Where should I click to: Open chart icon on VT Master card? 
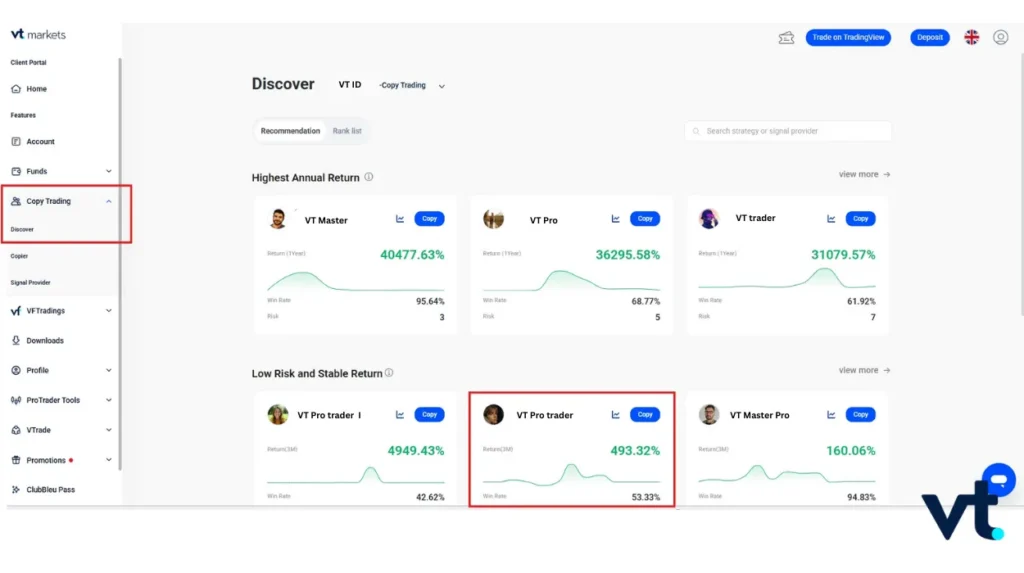[400, 219]
